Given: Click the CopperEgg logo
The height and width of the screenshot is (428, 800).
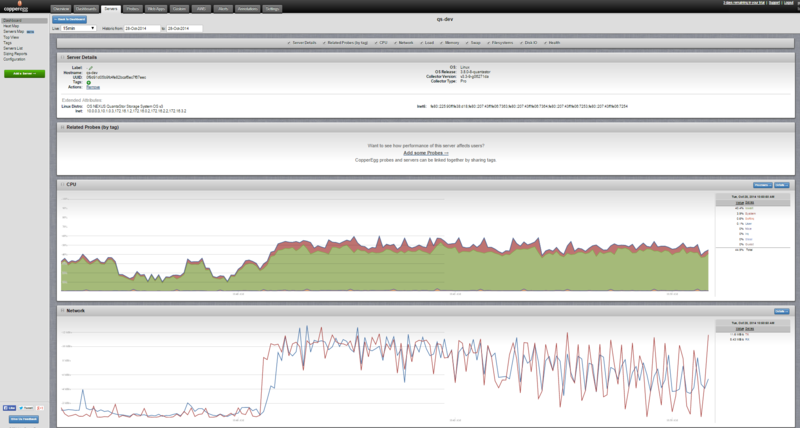Looking at the screenshot, I should point(16,7).
